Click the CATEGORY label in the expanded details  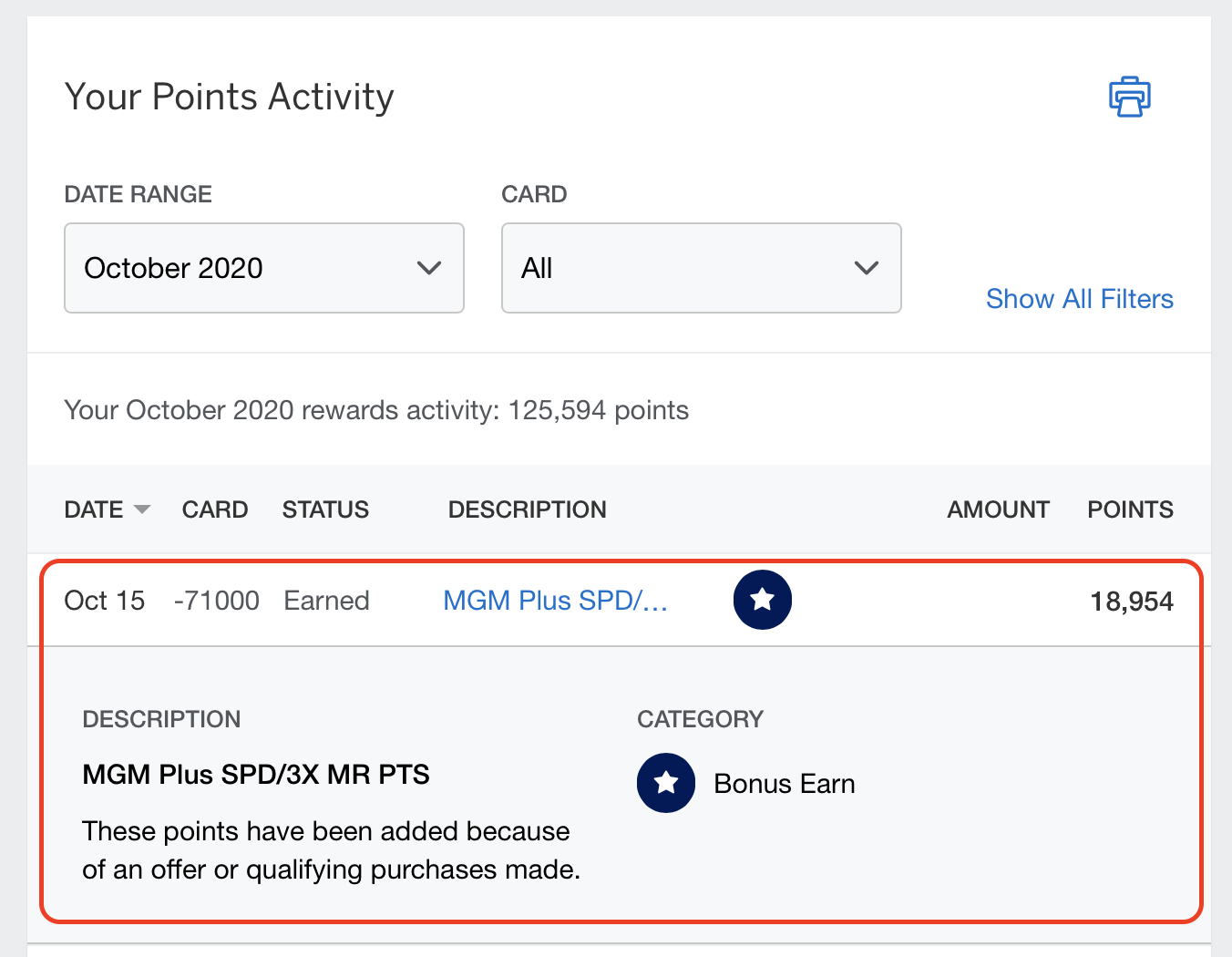coord(701,719)
